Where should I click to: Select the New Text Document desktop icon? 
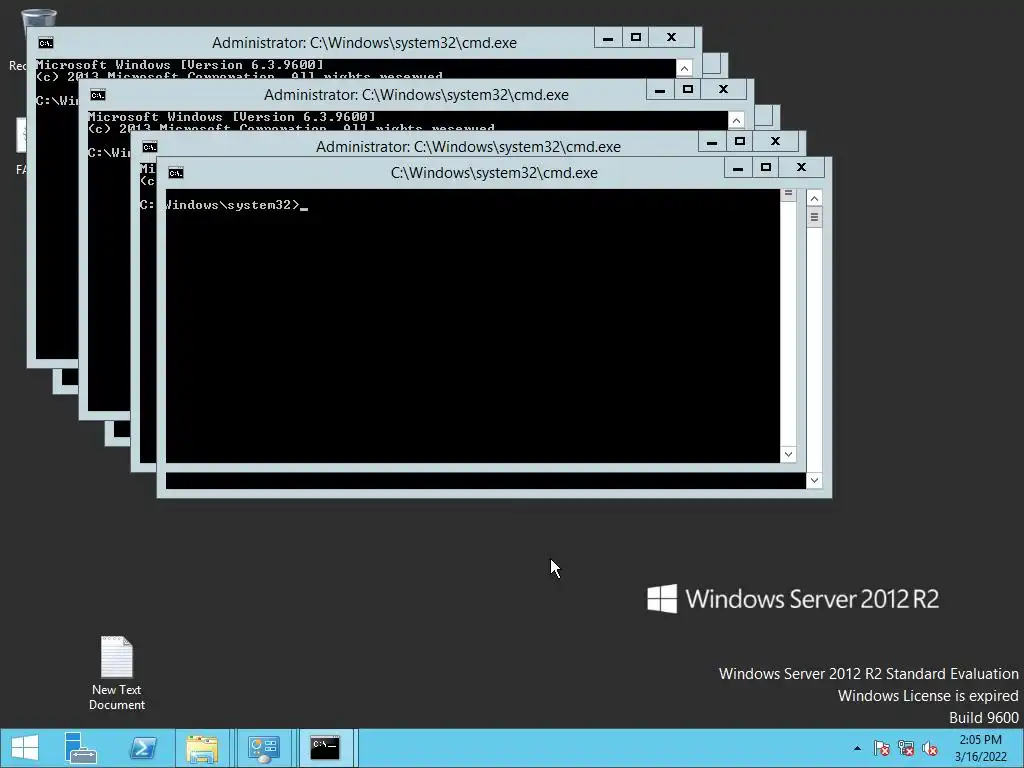click(x=117, y=673)
